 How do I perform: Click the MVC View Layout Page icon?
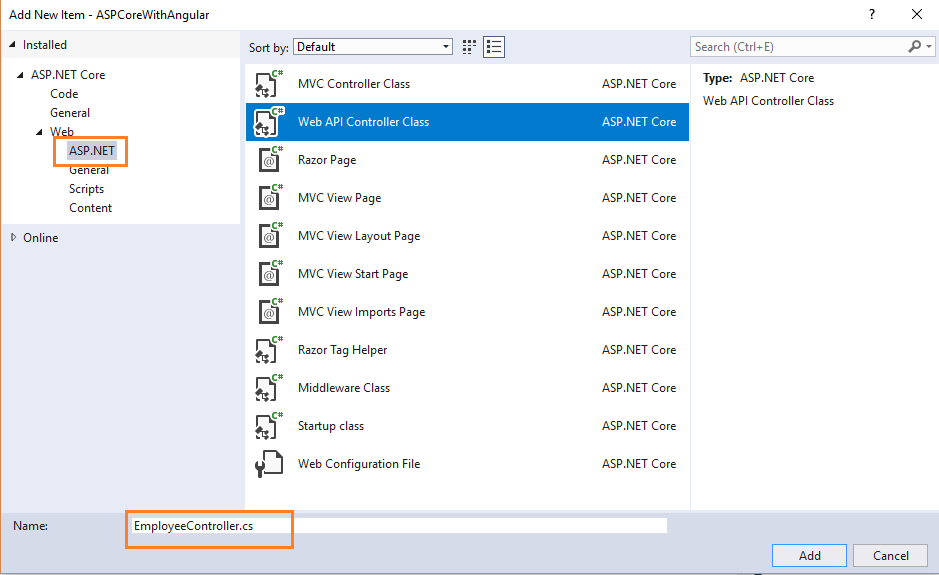269,236
